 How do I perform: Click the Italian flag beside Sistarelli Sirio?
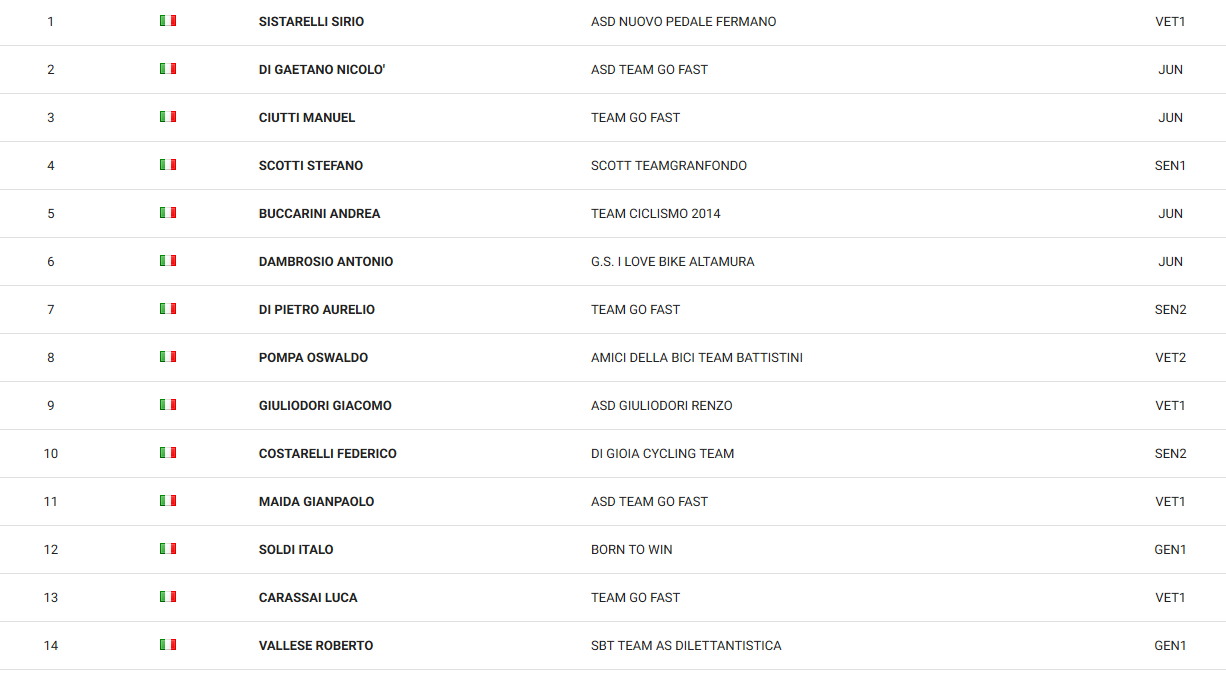point(168,21)
